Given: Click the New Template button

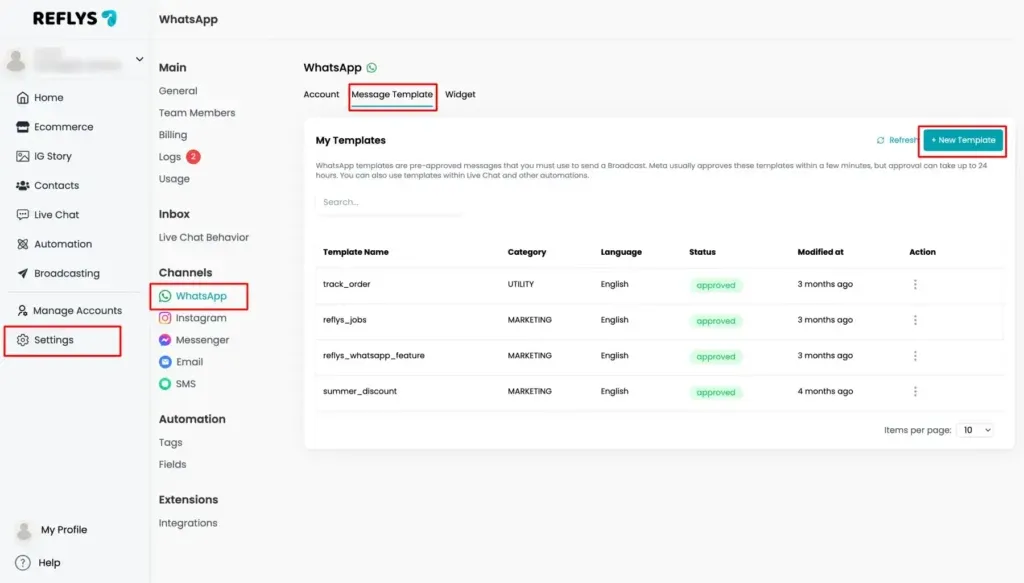Looking at the screenshot, I should click(963, 140).
